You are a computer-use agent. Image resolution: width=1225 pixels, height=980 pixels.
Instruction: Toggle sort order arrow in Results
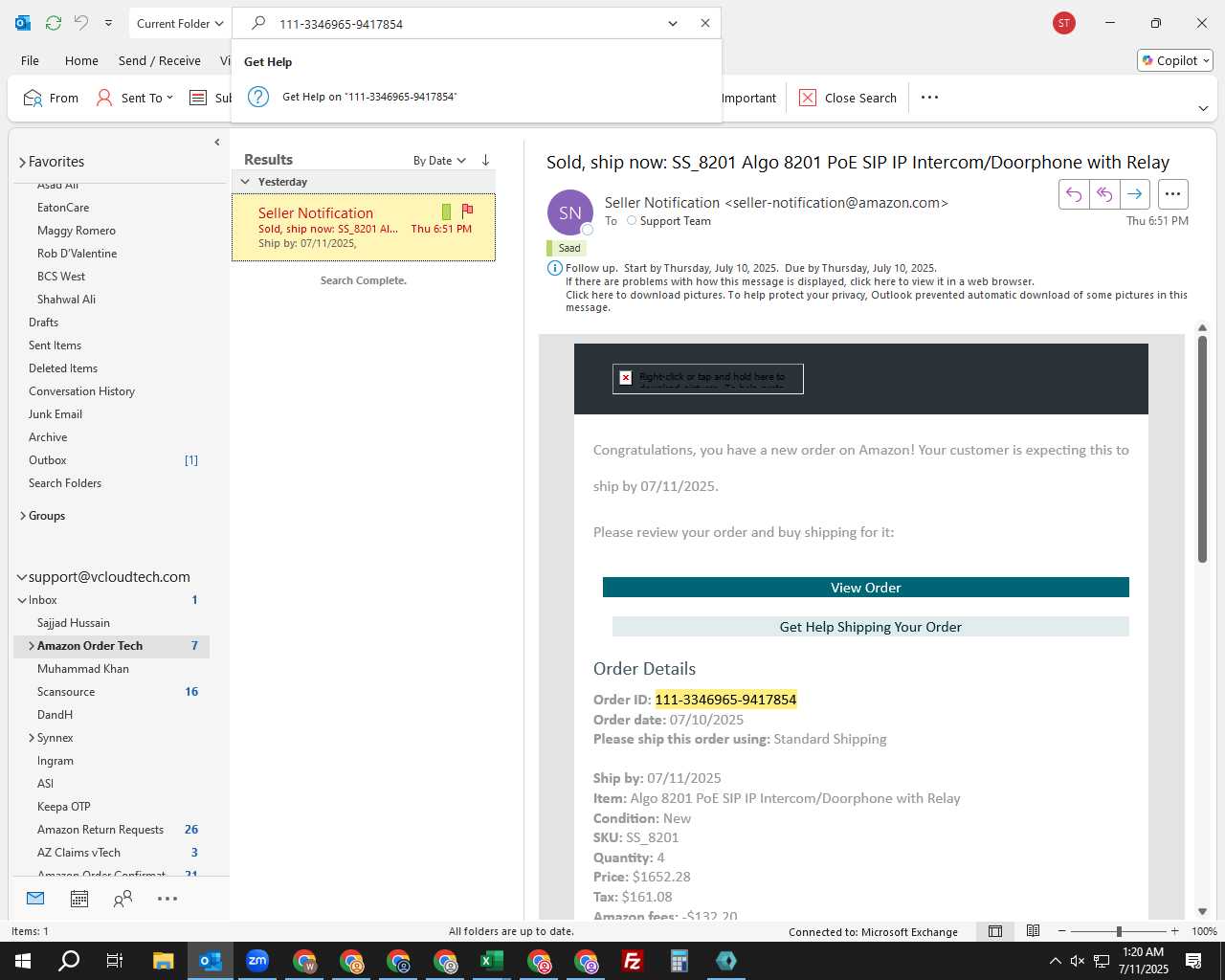pos(485,161)
